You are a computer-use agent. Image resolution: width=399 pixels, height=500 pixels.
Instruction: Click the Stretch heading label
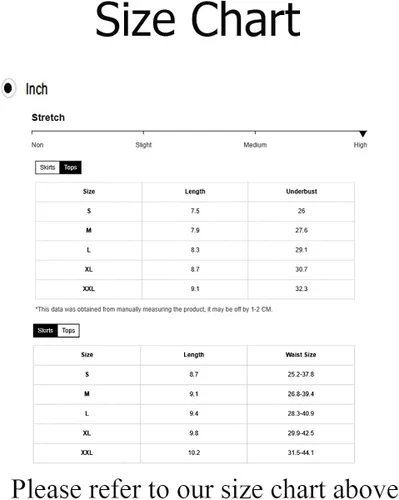[x=48, y=117]
